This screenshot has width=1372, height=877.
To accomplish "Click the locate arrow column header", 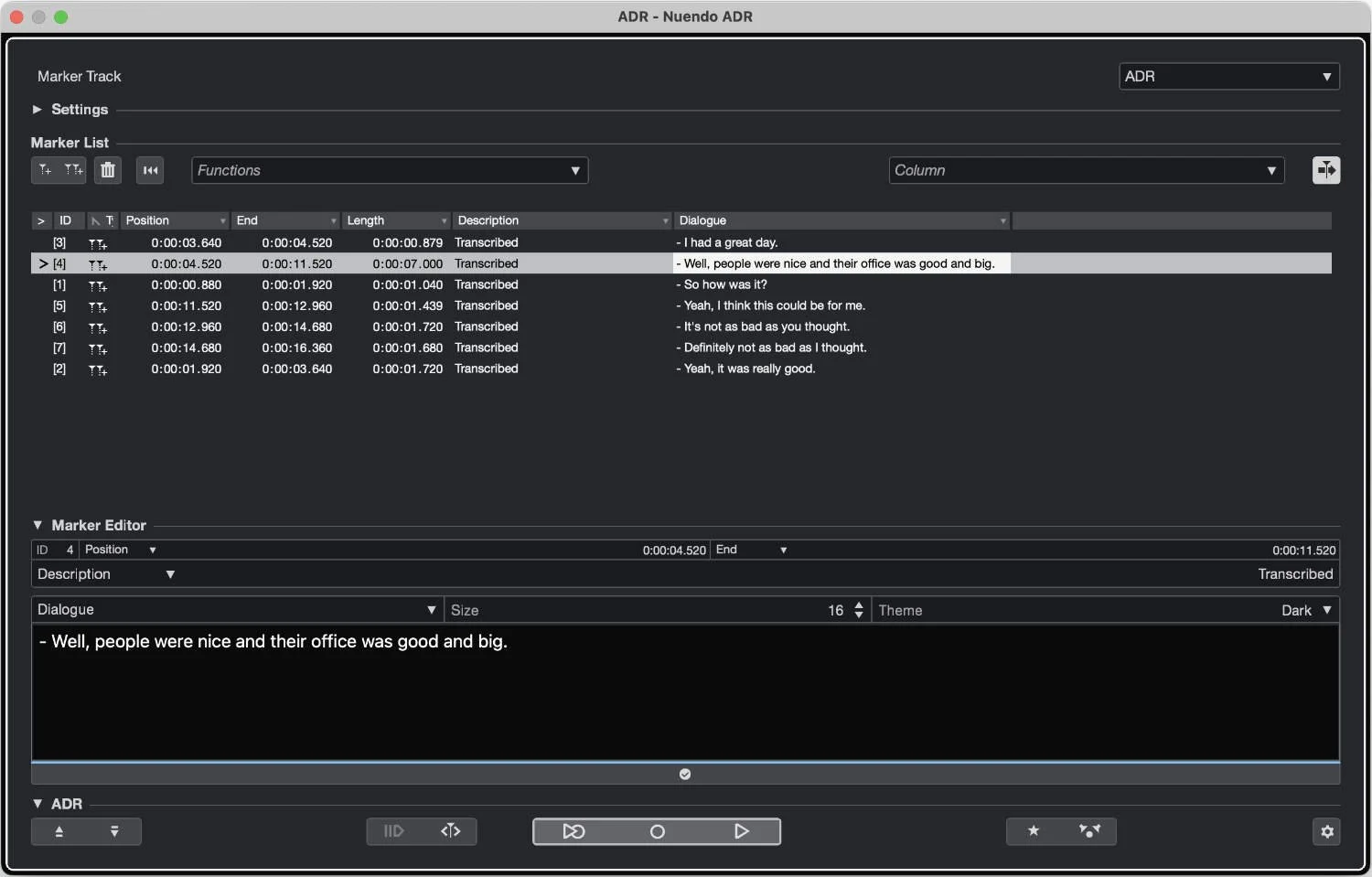I will [41, 220].
